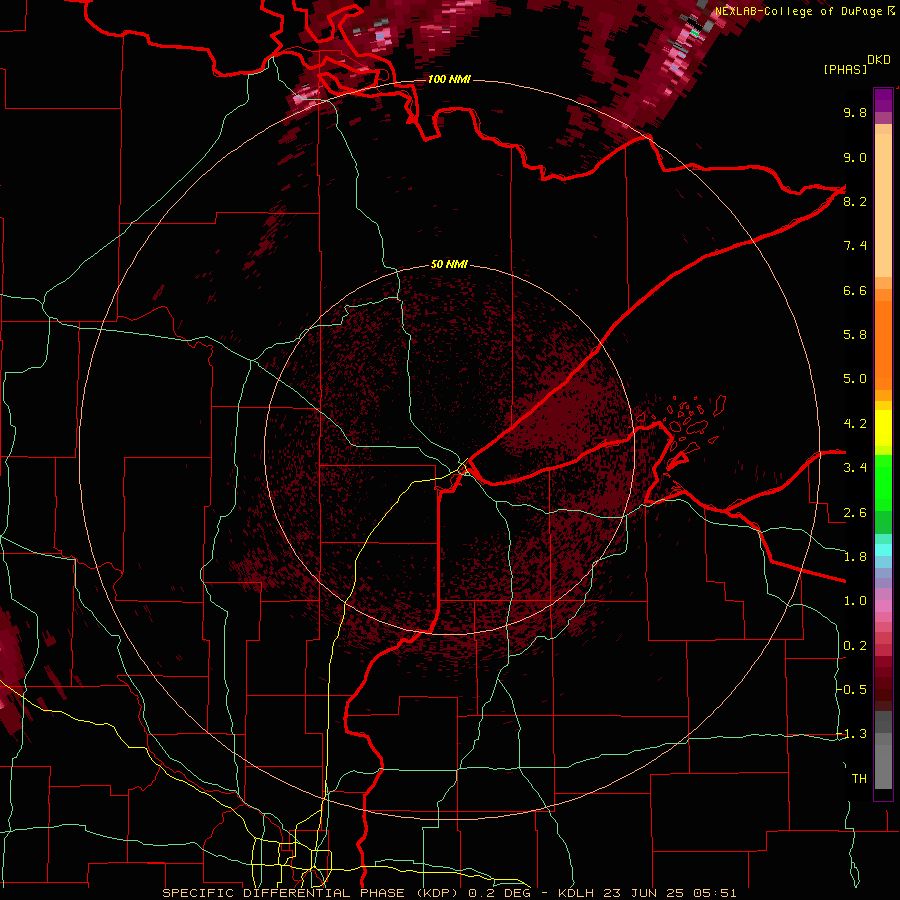
Task: Click the 8.2 value on the color scale
Action: [855, 201]
